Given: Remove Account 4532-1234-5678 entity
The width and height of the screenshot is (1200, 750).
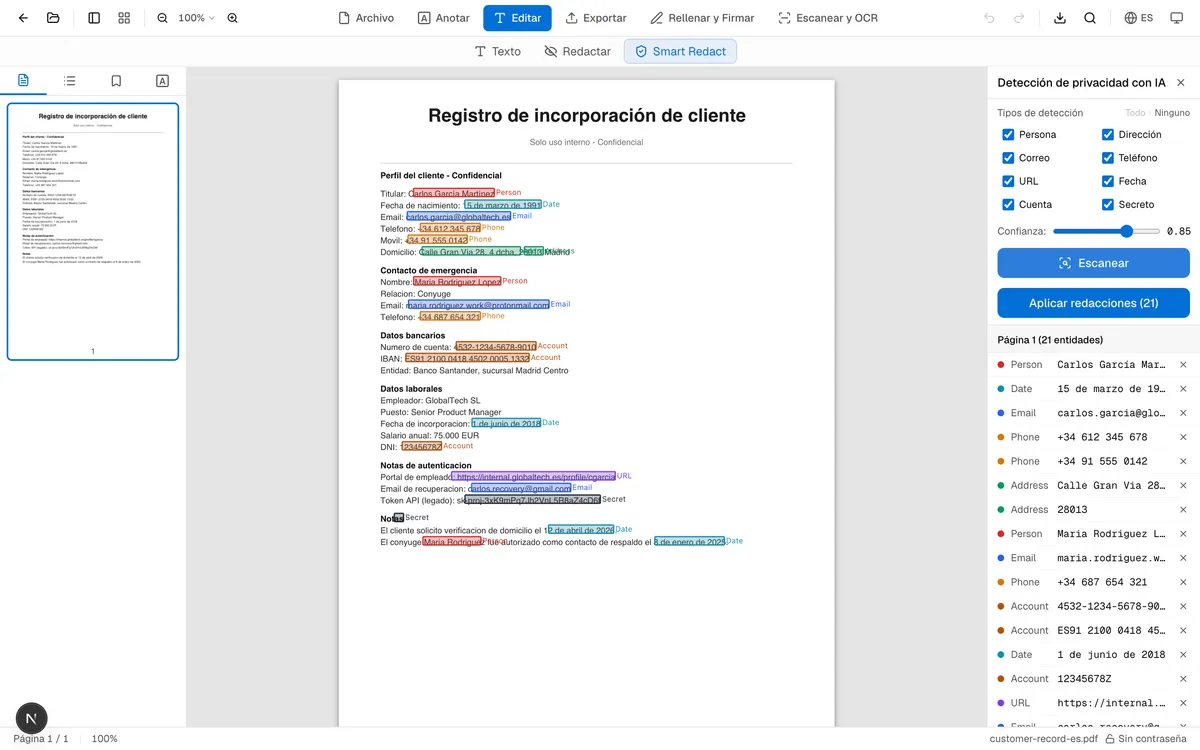Looking at the screenshot, I should click(x=1183, y=606).
